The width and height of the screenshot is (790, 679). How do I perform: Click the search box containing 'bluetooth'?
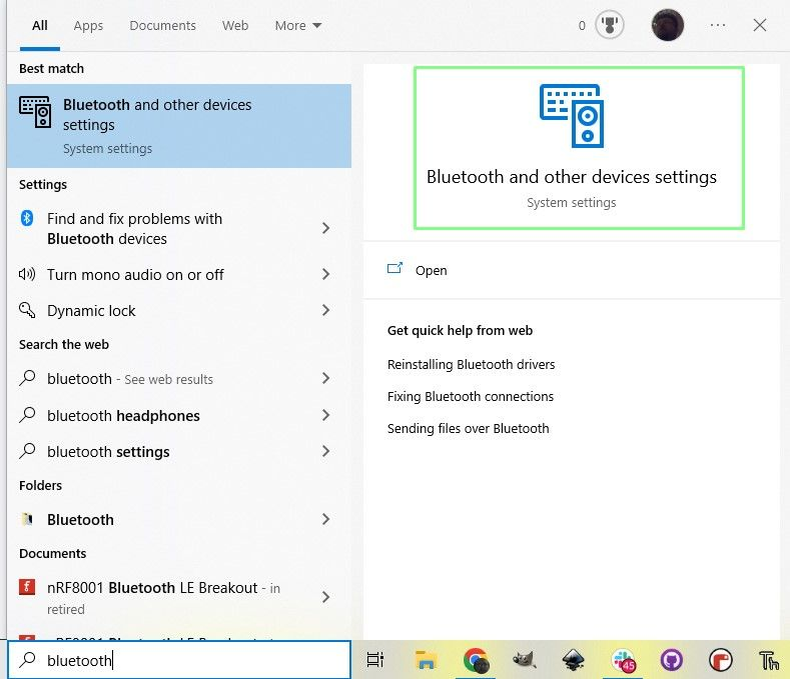(179, 659)
